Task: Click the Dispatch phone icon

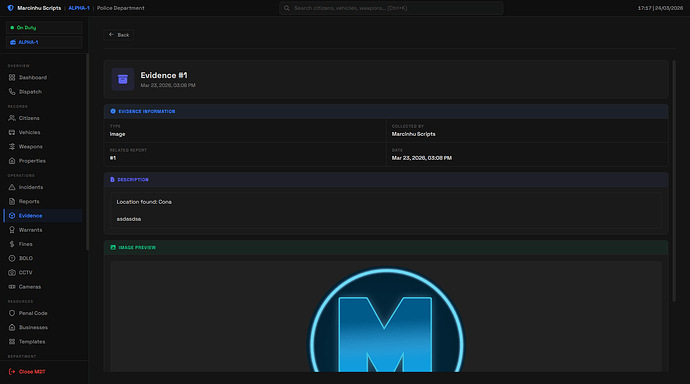Action: (x=12, y=91)
